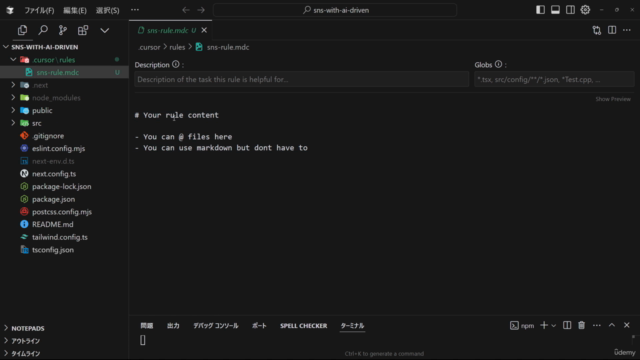Open Cursor settings gear icon
Viewport: 640px width, 360px height.
click(585, 10)
